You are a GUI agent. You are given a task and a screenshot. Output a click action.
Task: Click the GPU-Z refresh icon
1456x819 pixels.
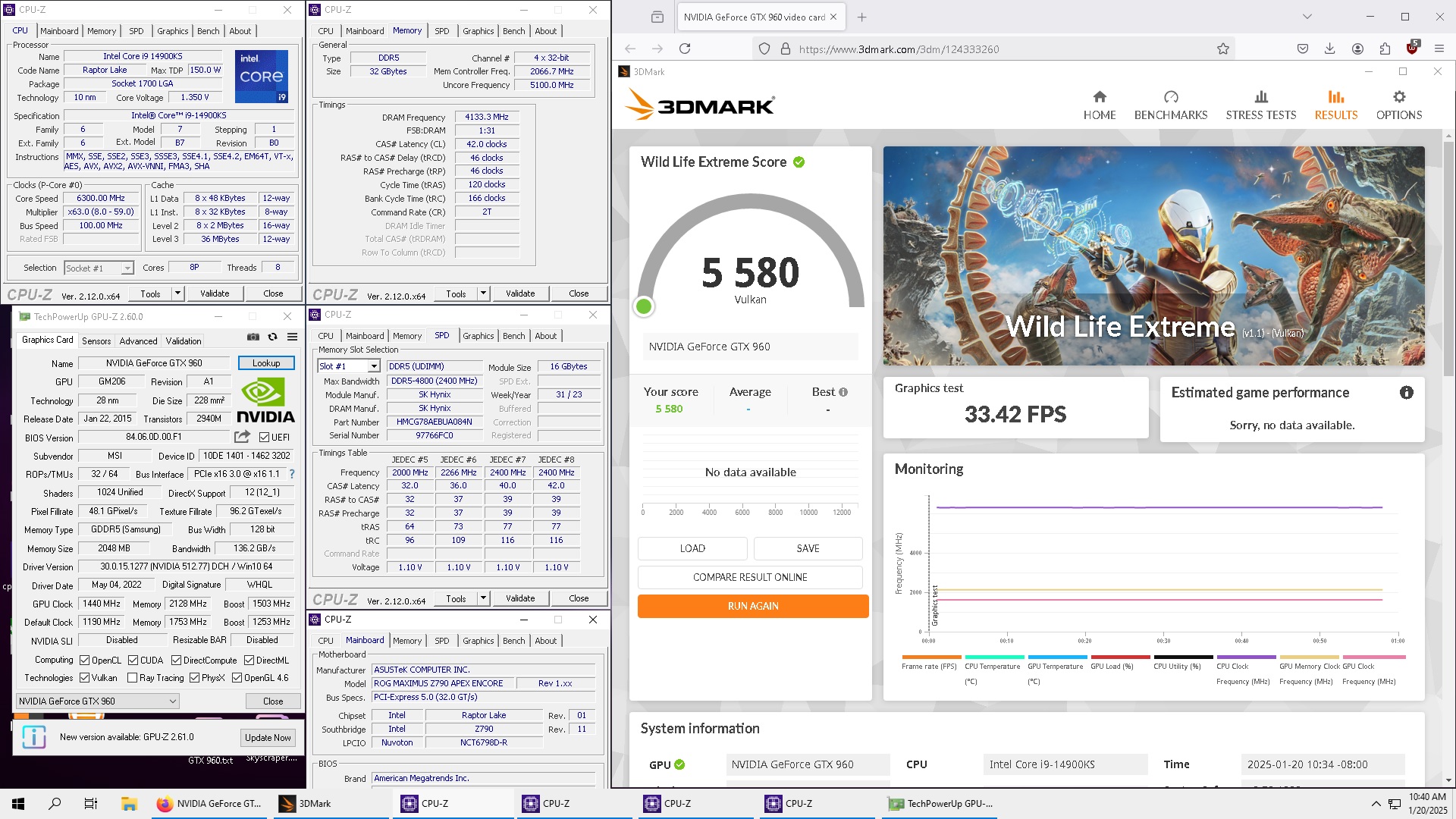[273, 337]
